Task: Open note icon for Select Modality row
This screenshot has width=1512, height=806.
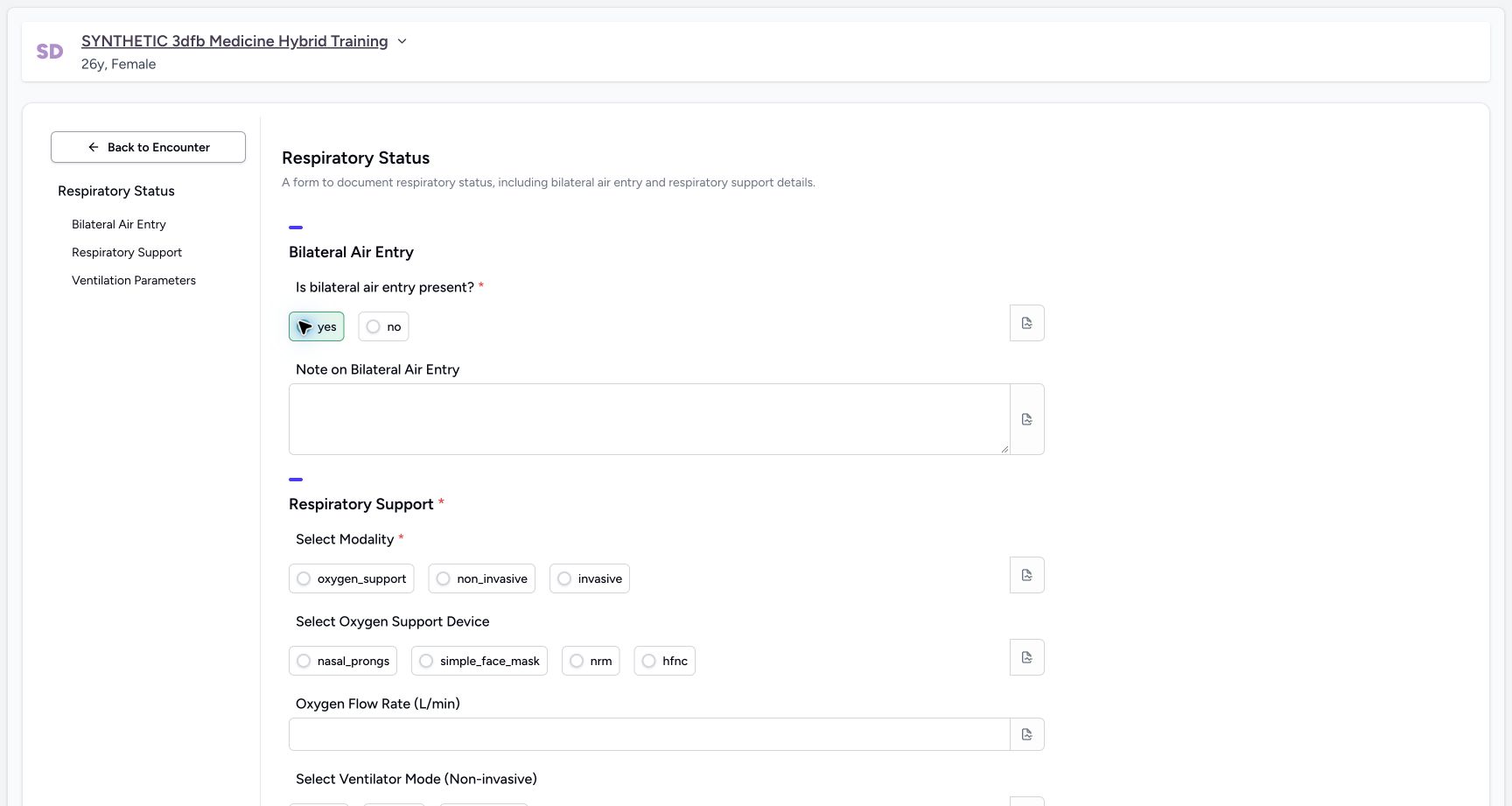Action: click(x=1026, y=575)
